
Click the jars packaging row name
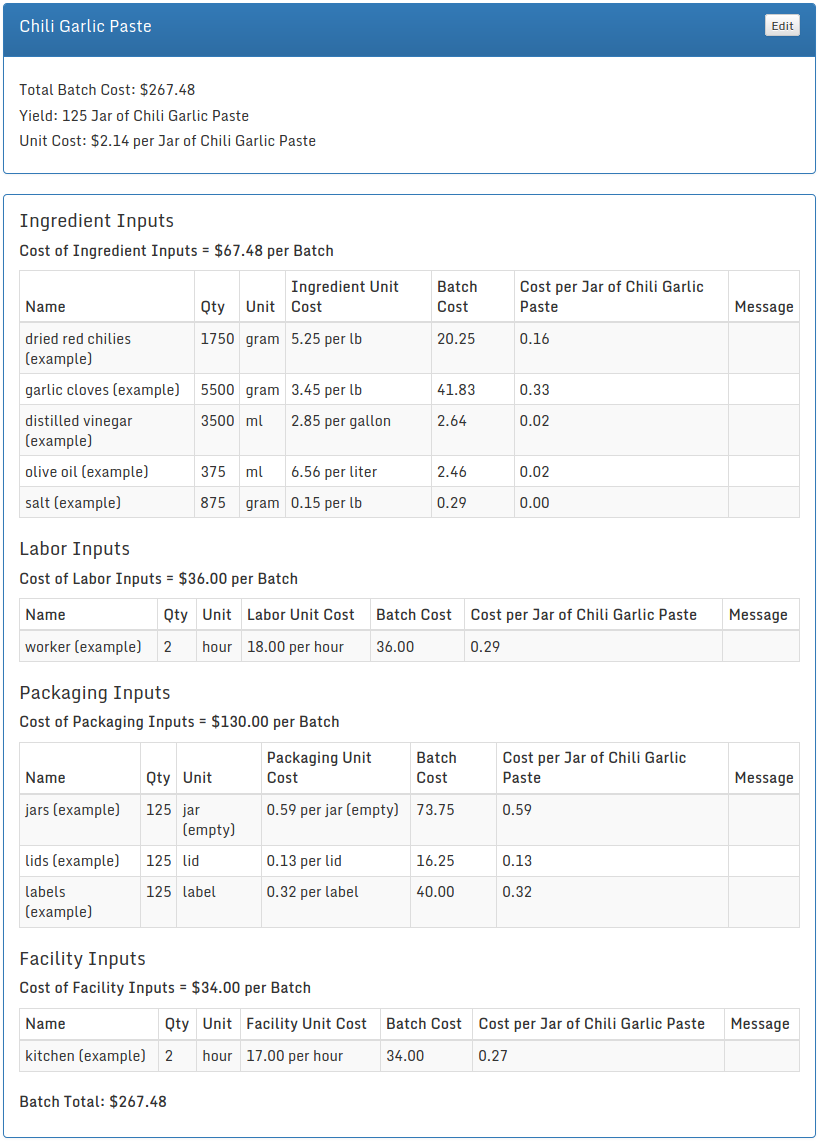click(x=72, y=810)
